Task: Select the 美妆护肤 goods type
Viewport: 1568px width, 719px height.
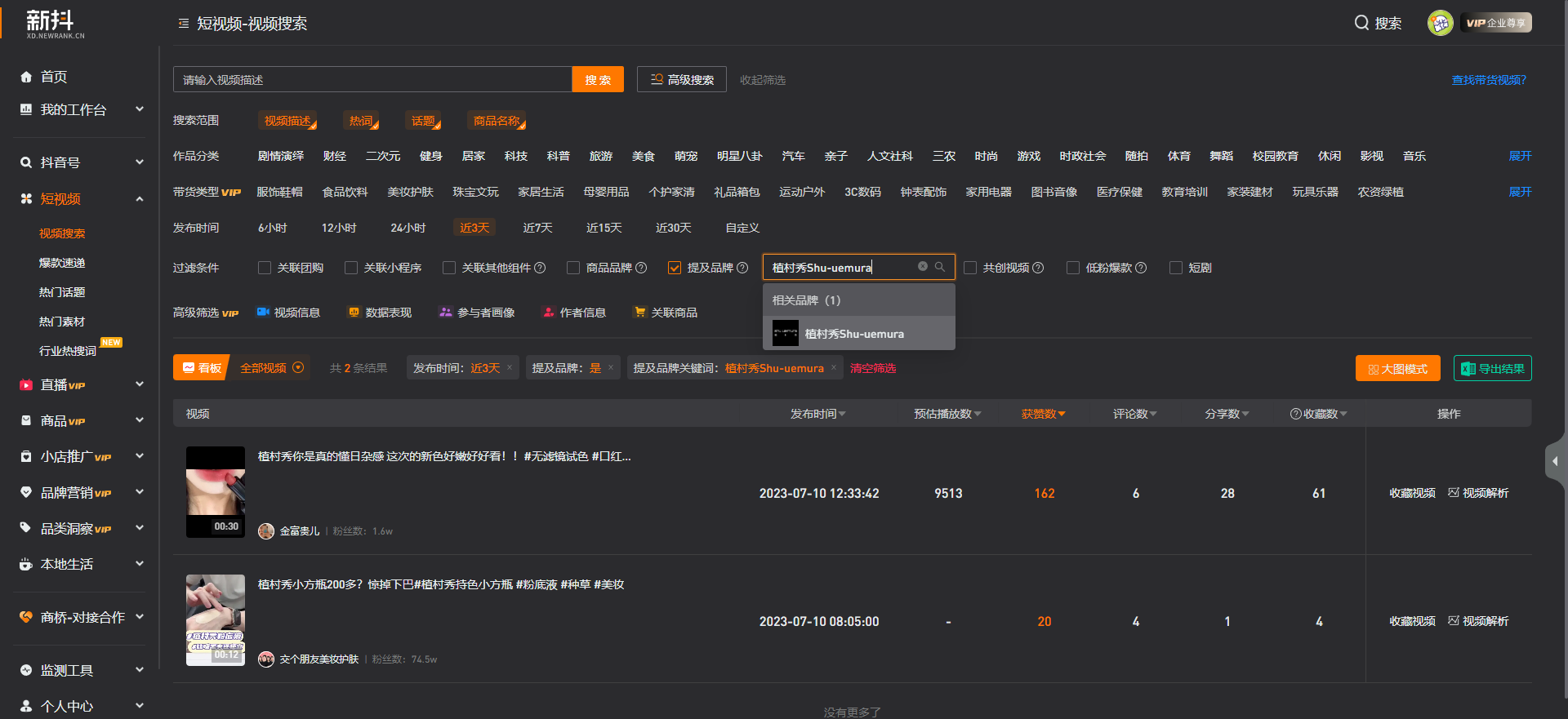Action: coord(410,192)
